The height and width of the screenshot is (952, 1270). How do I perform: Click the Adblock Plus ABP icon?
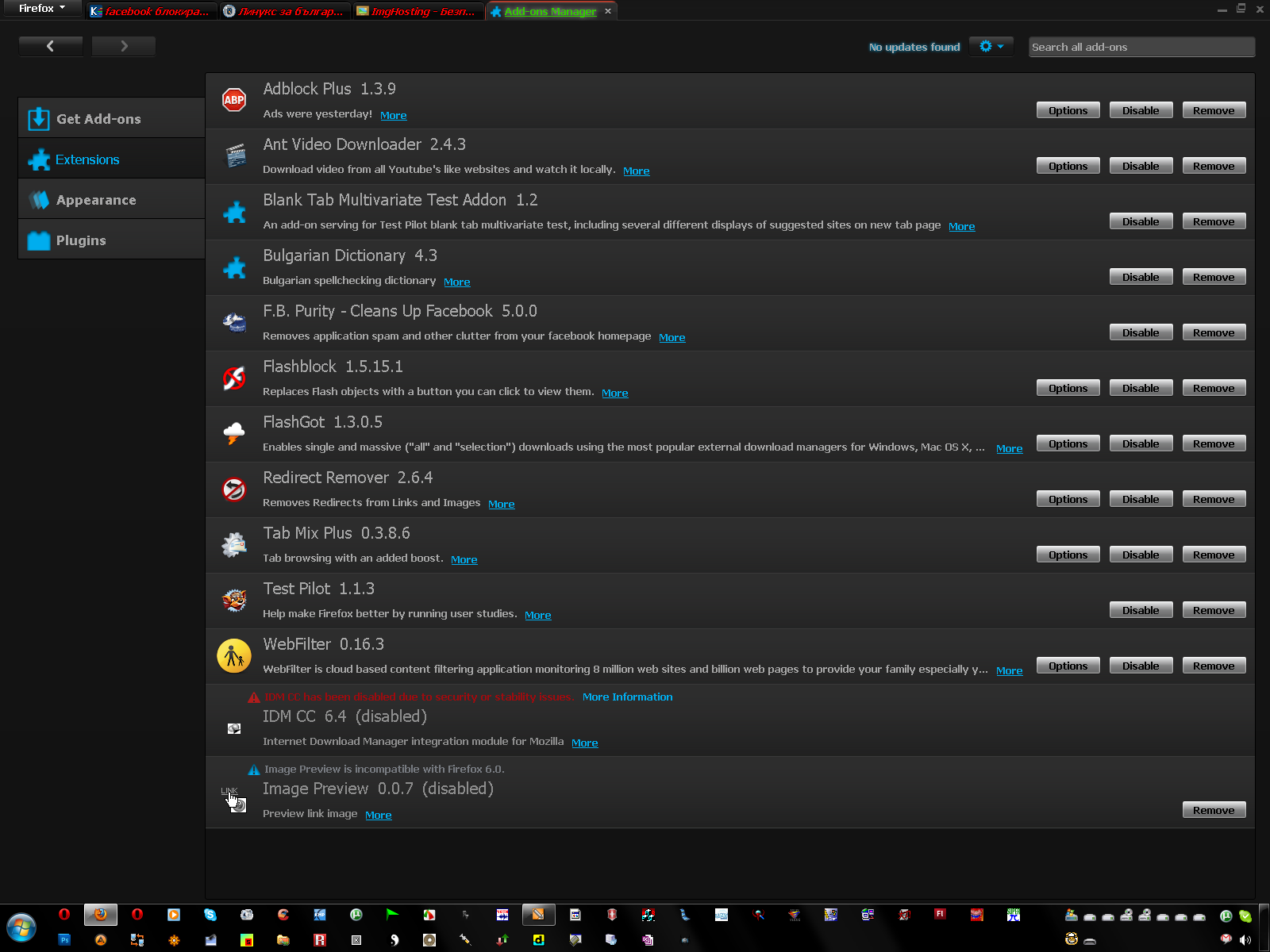pyautogui.click(x=234, y=100)
